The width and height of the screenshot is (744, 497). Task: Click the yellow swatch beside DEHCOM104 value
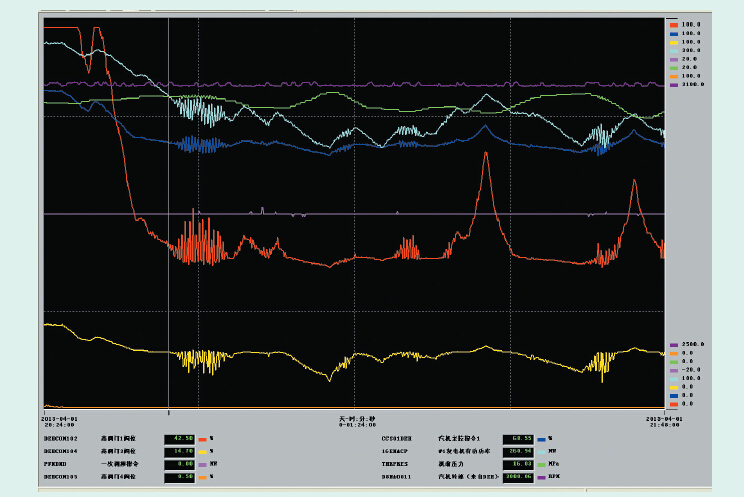pyautogui.click(x=202, y=452)
